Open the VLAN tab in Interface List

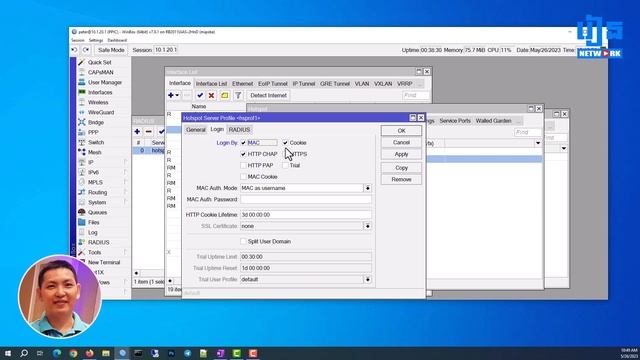tap(362, 84)
